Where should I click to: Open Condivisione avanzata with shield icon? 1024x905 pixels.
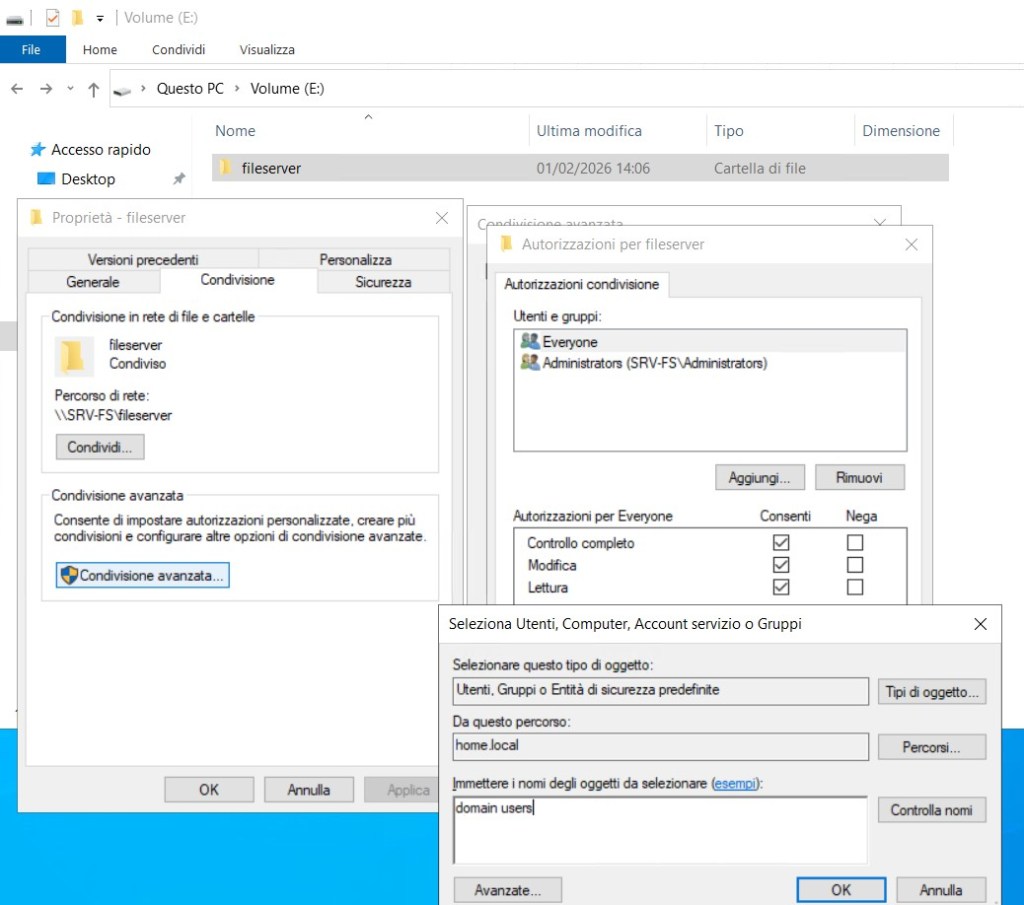click(x=143, y=576)
